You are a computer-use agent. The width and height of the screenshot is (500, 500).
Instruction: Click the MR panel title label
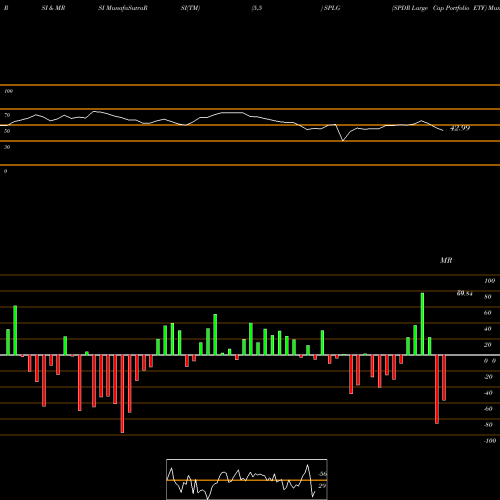(x=446, y=260)
